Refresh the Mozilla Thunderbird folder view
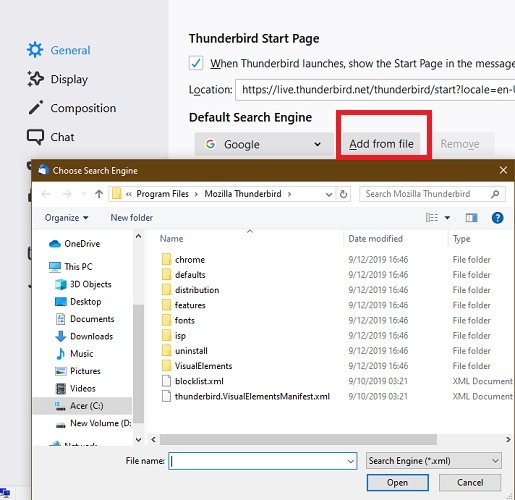The width and height of the screenshot is (515, 500). [343, 194]
